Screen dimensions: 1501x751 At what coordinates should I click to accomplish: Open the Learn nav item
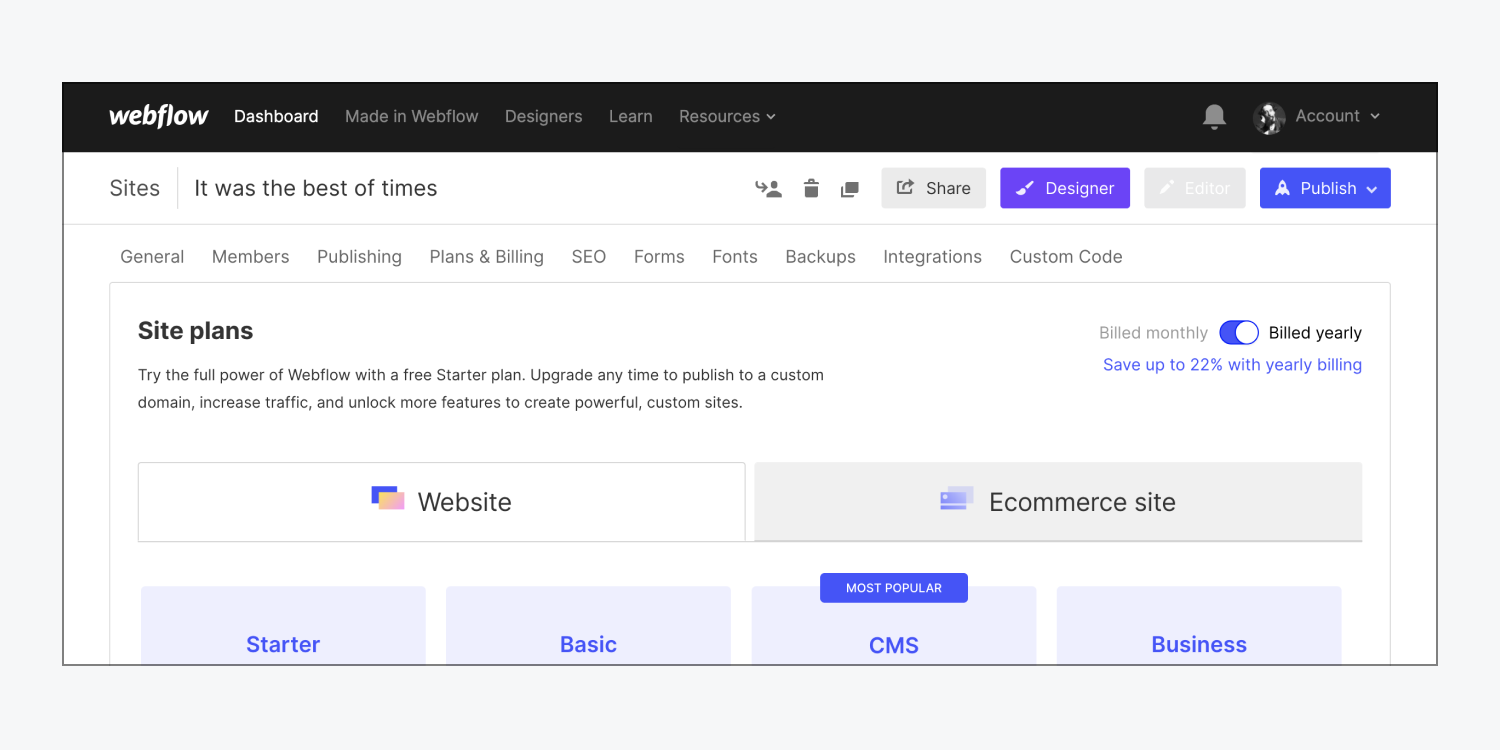tap(631, 117)
